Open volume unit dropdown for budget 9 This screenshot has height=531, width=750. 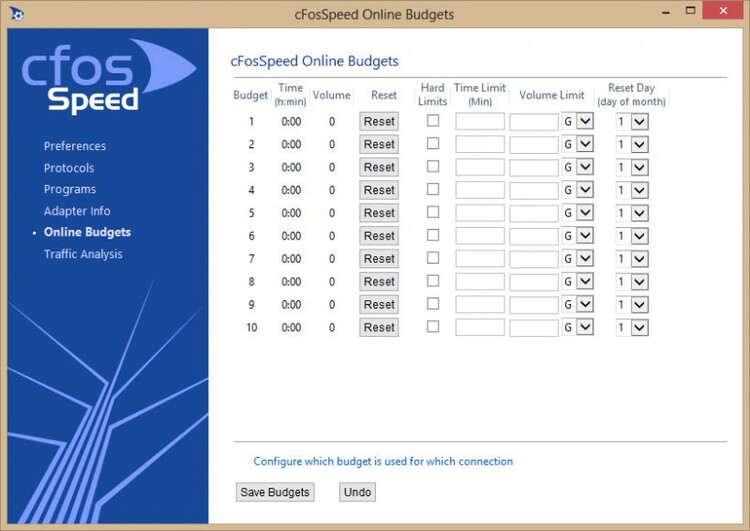tap(578, 305)
